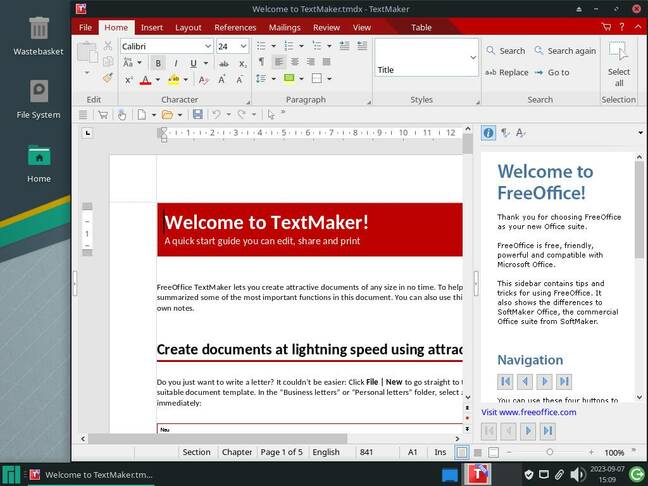The image size is (648, 486).
Task: Open Wastebasket on the desktop
Action: (x=38, y=36)
